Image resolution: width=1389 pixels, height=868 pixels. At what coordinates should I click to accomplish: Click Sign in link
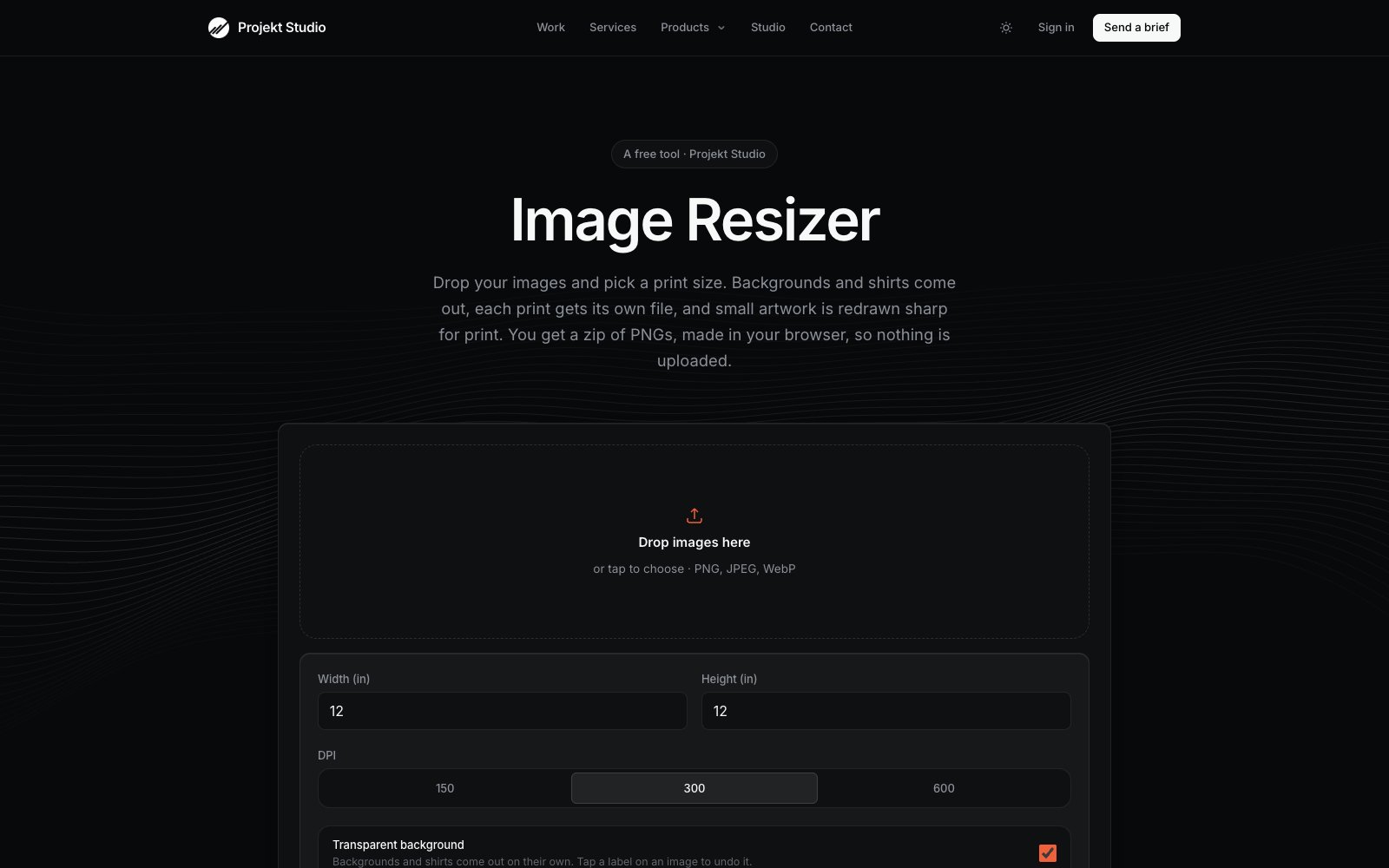pos(1056,28)
